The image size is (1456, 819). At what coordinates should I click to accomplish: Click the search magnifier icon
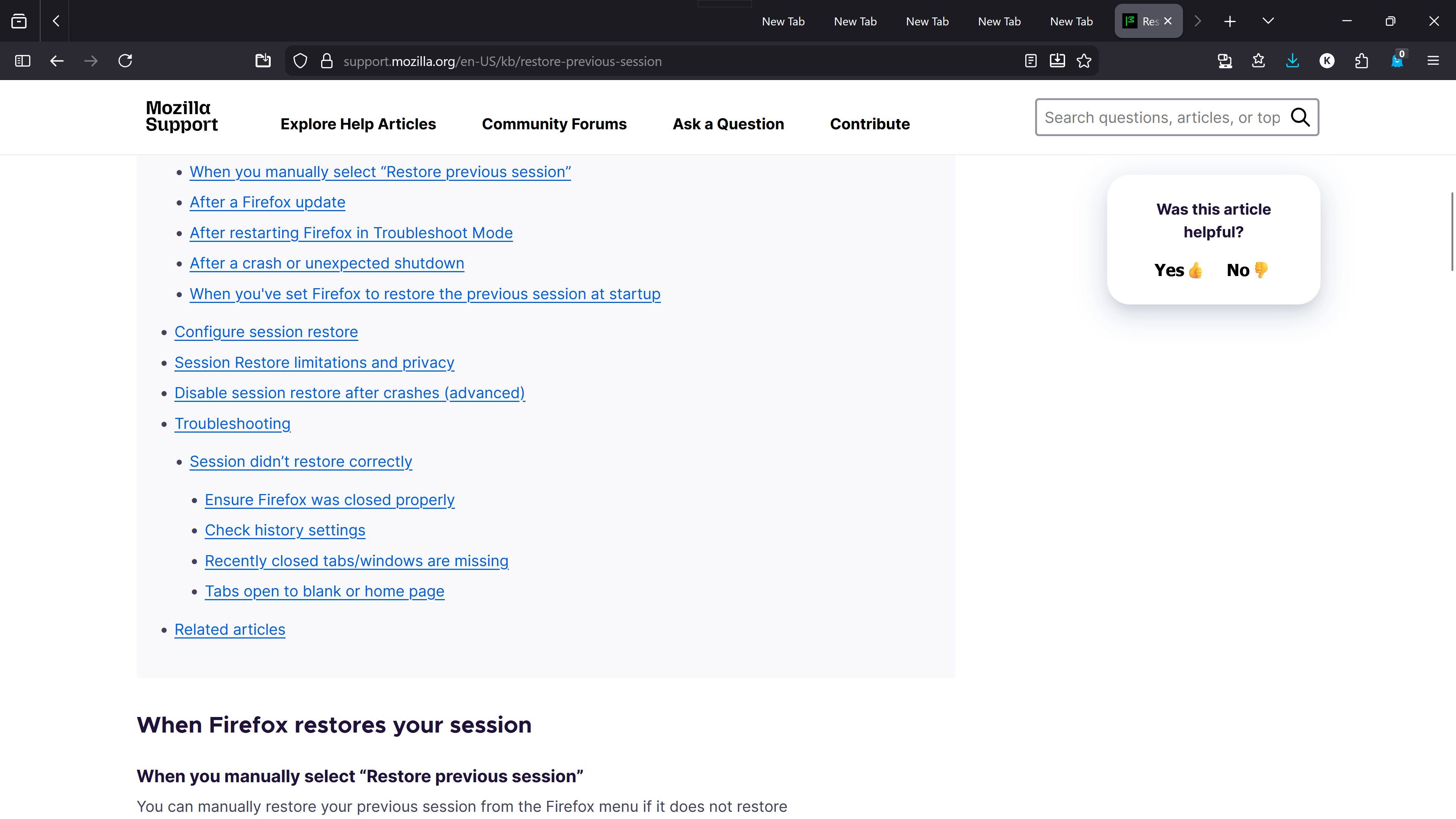tap(1300, 118)
